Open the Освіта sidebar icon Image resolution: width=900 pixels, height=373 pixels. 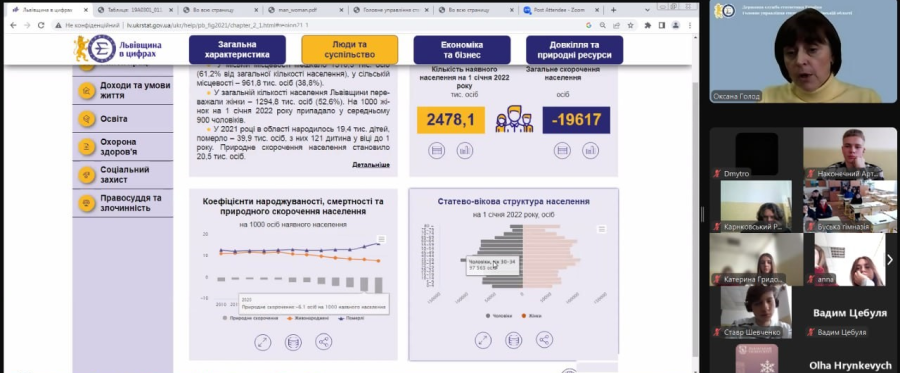point(87,119)
